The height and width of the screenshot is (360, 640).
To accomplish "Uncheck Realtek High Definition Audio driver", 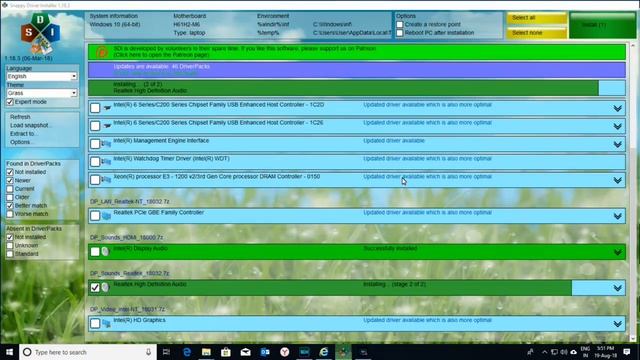I will click(x=95, y=287).
